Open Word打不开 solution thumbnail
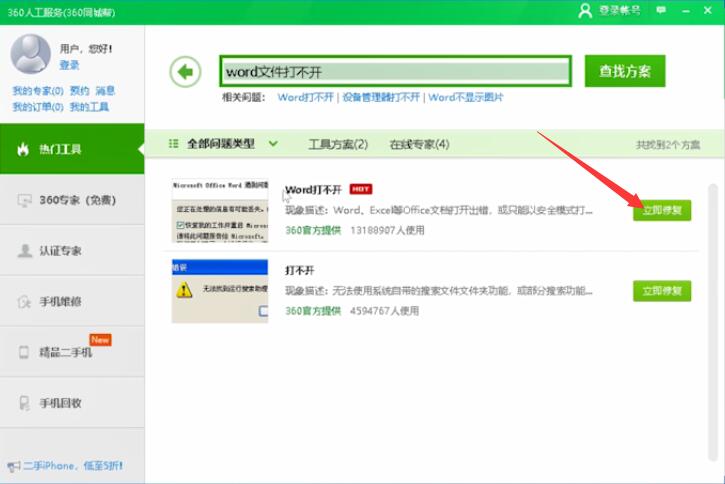 [220, 210]
